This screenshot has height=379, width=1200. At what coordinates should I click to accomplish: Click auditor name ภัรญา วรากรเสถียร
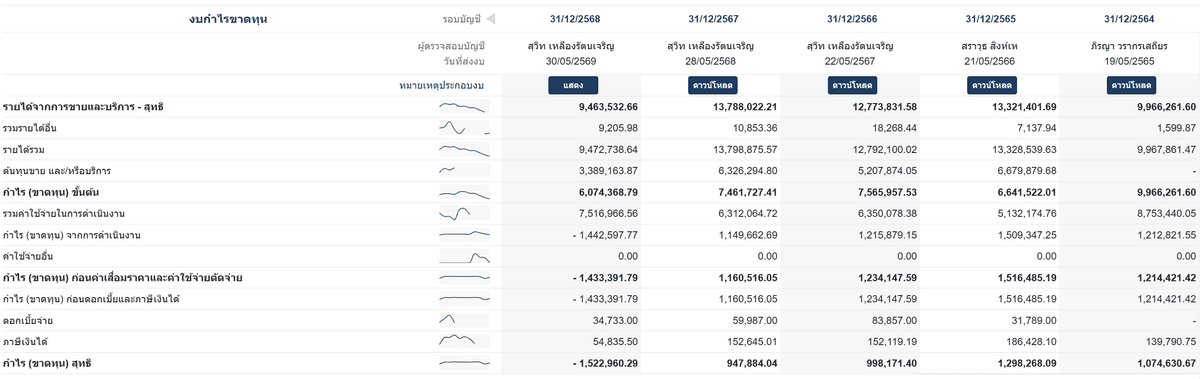tap(1130, 46)
